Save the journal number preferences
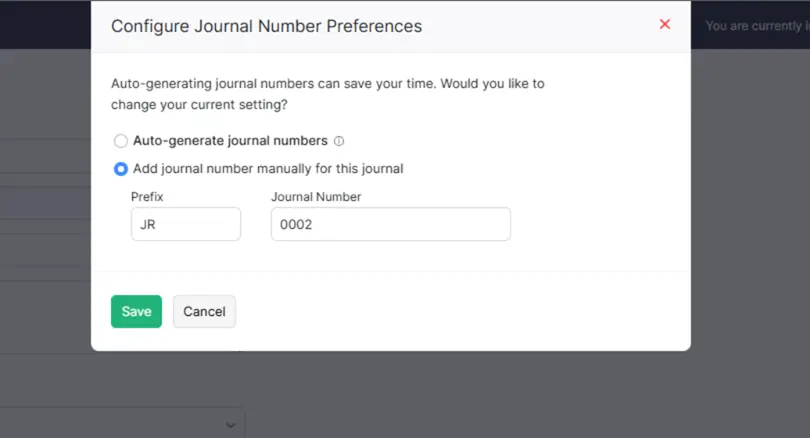Image resolution: width=810 pixels, height=438 pixels. (136, 311)
